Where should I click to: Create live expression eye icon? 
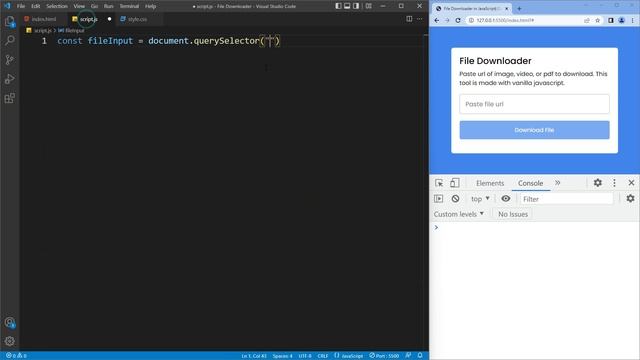pyautogui.click(x=506, y=199)
